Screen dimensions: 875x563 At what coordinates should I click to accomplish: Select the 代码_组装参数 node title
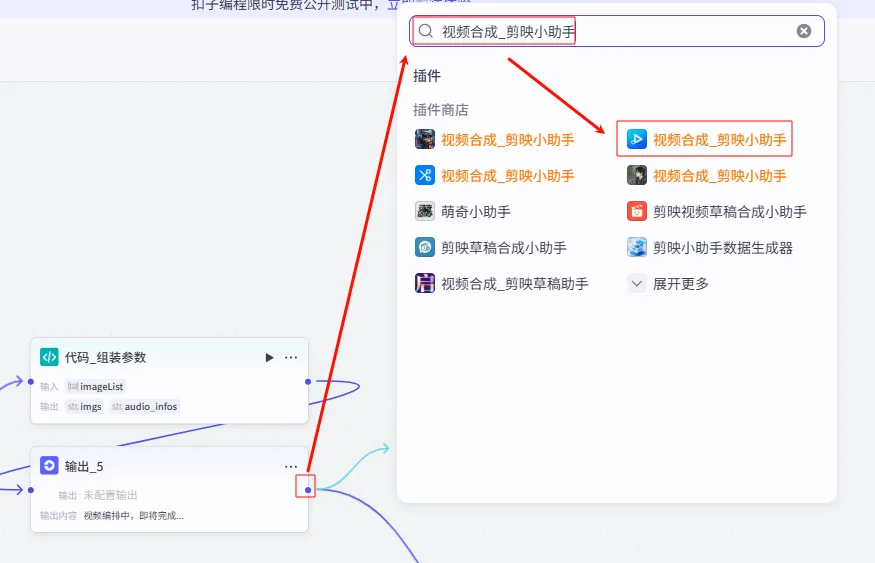click(x=105, y=358)
